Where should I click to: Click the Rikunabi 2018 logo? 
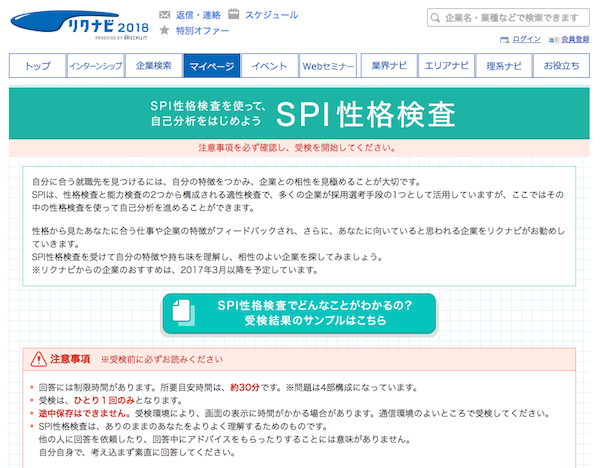(80, 25)
